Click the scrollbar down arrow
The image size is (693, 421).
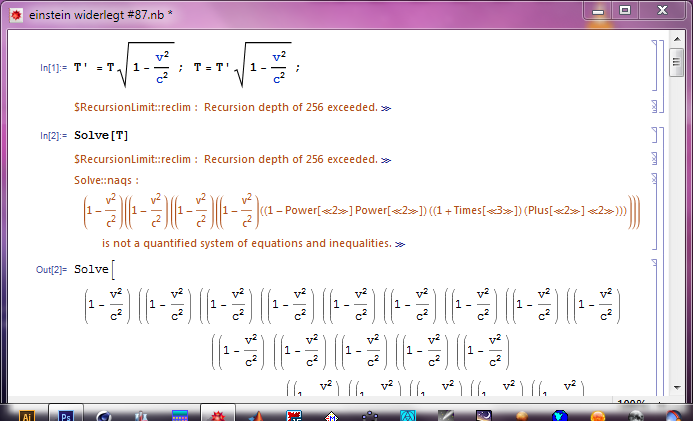tap(677, 387)
